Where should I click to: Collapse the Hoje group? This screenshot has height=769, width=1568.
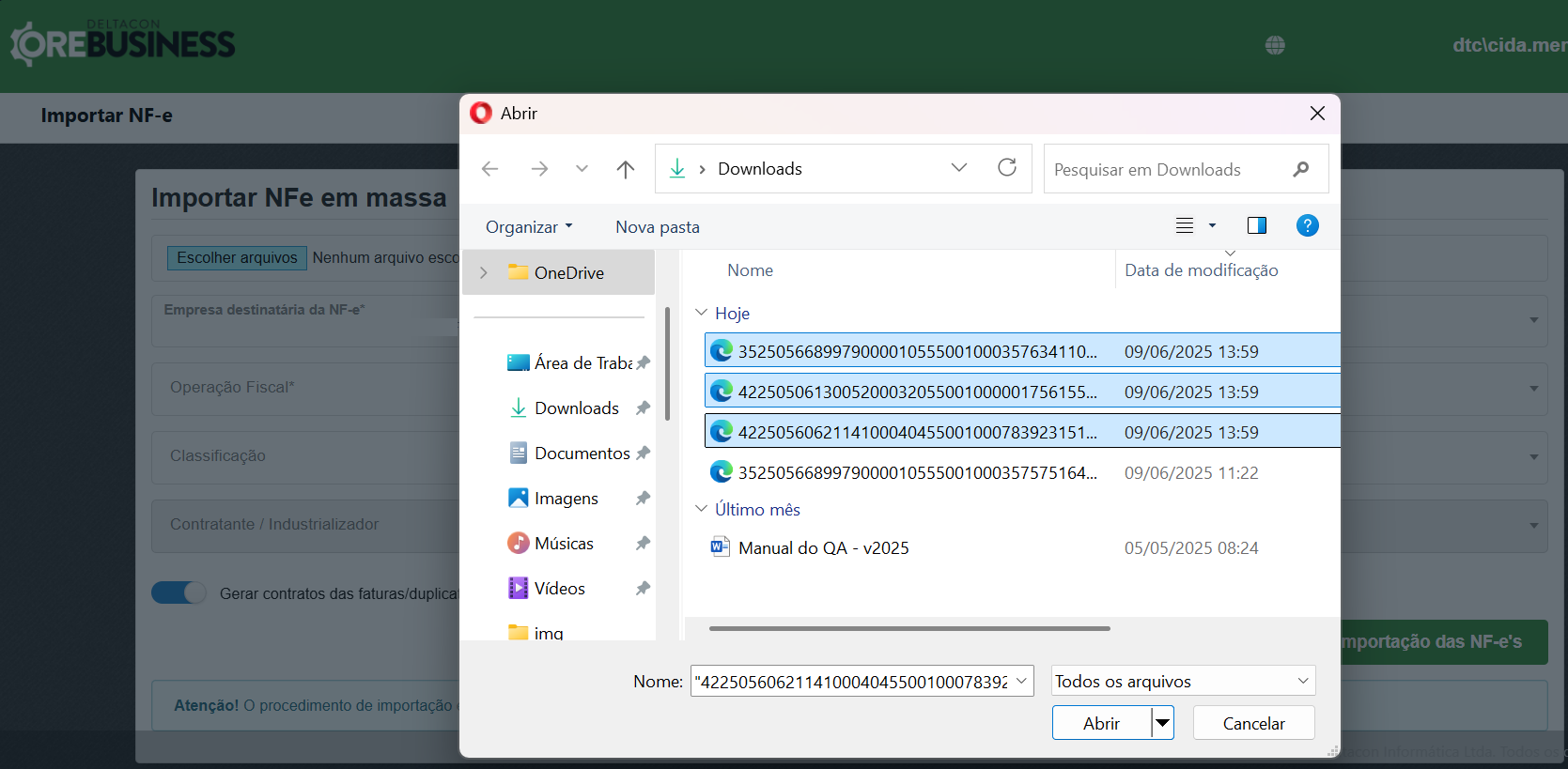[x=701, y=313]
